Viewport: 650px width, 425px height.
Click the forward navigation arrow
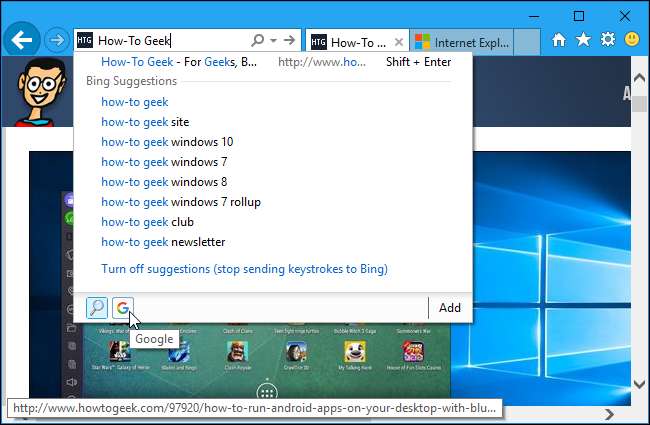coord(57,40)
